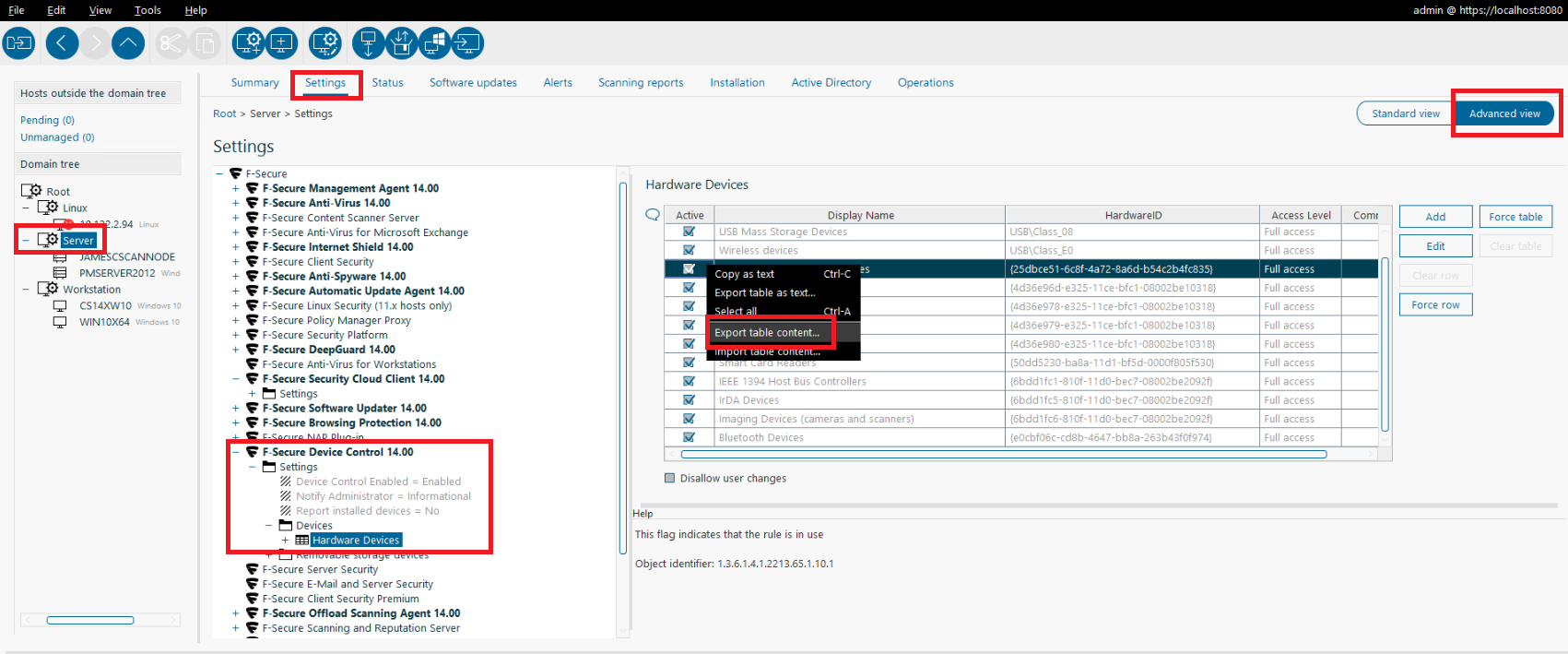Collapse the Devices folder node
Viewport: 1568px width, 654px height.
[x=269, y=525]
